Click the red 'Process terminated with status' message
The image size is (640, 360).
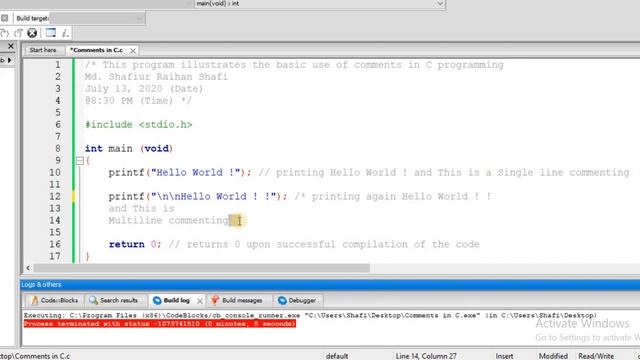pyautogui.click(x=160, y=324)
